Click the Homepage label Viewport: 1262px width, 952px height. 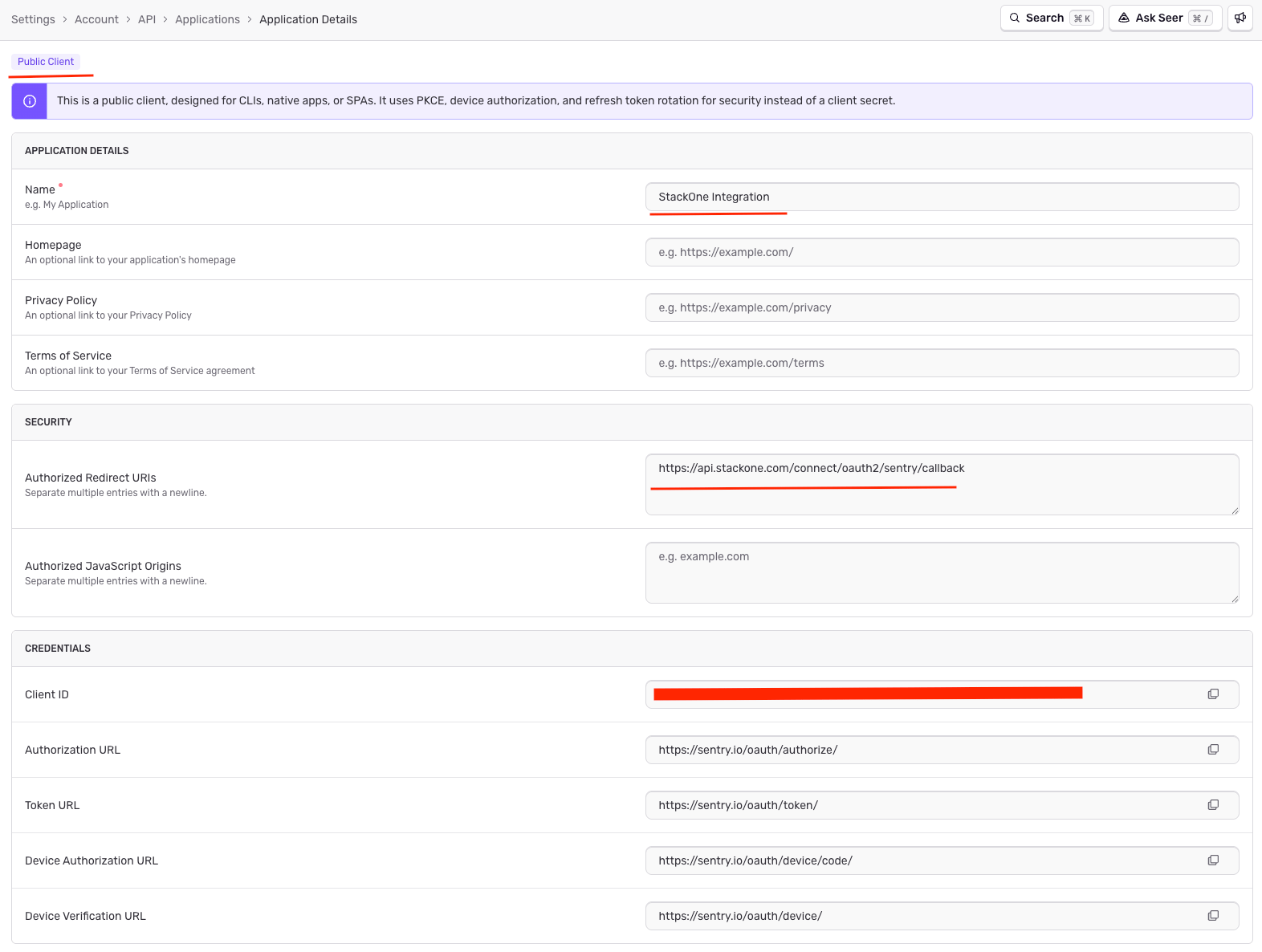53,245
